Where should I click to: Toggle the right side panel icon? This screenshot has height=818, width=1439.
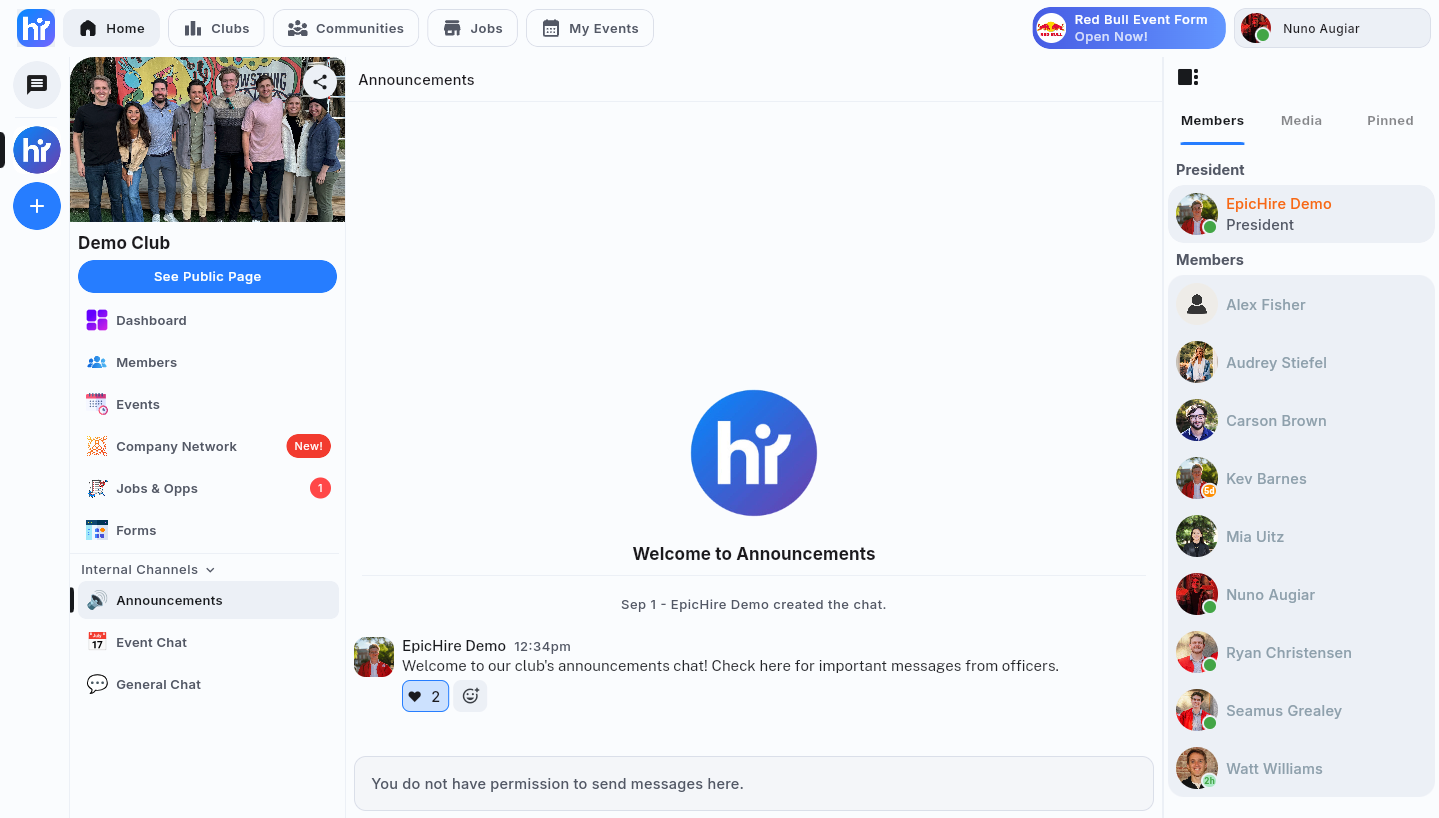pos(1188,77)
